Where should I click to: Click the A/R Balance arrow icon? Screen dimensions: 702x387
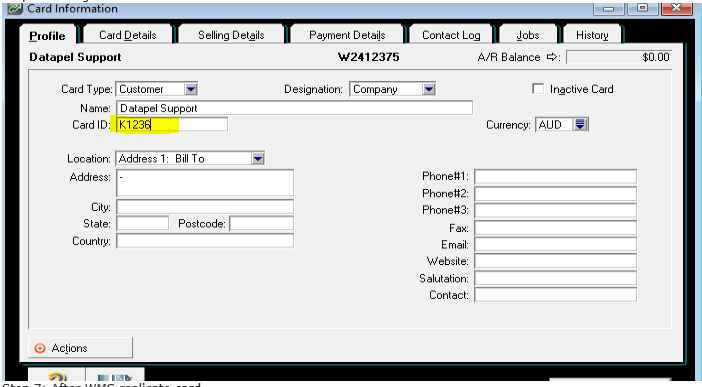click(552, 57)
